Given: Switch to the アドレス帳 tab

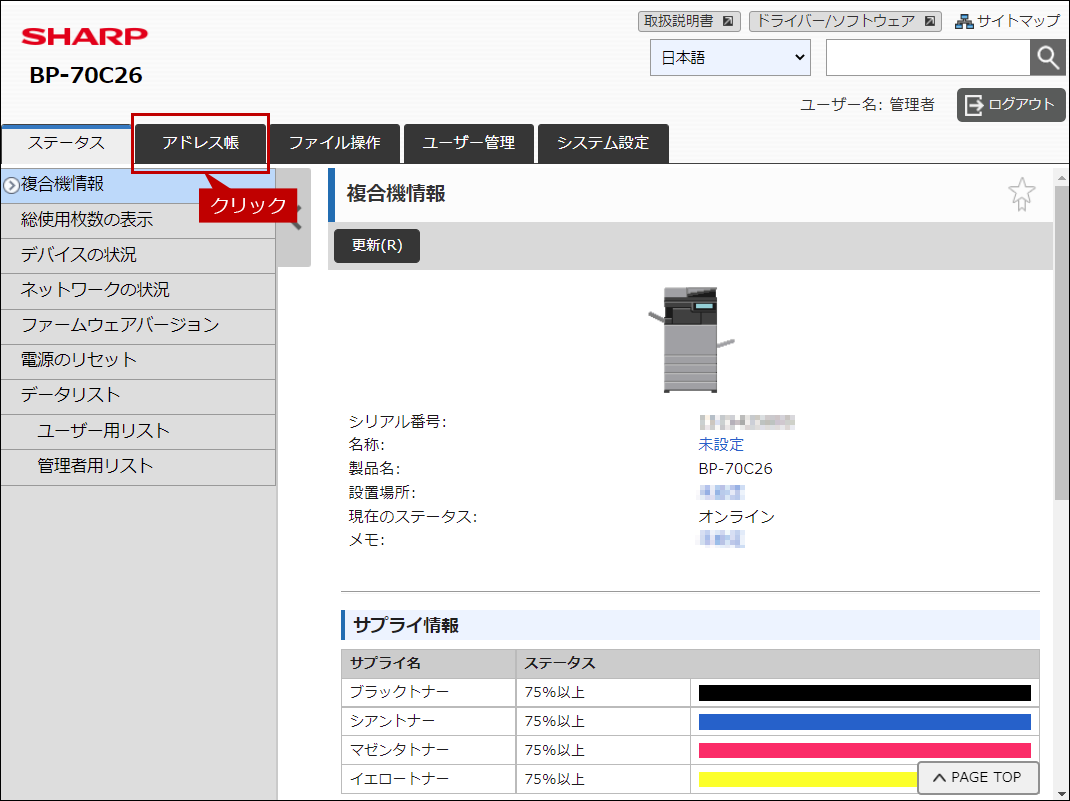Looking at the screenshot, I should click(201, 143).
